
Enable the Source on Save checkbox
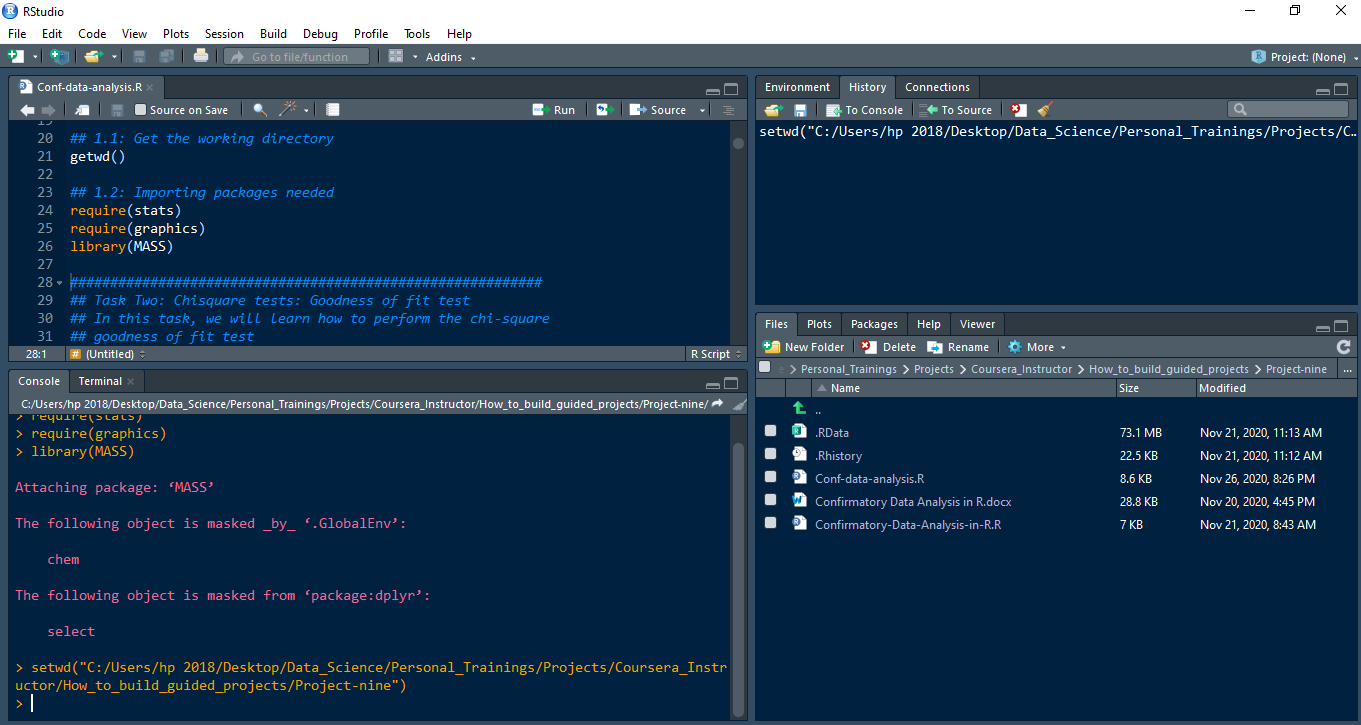point(141,110)
